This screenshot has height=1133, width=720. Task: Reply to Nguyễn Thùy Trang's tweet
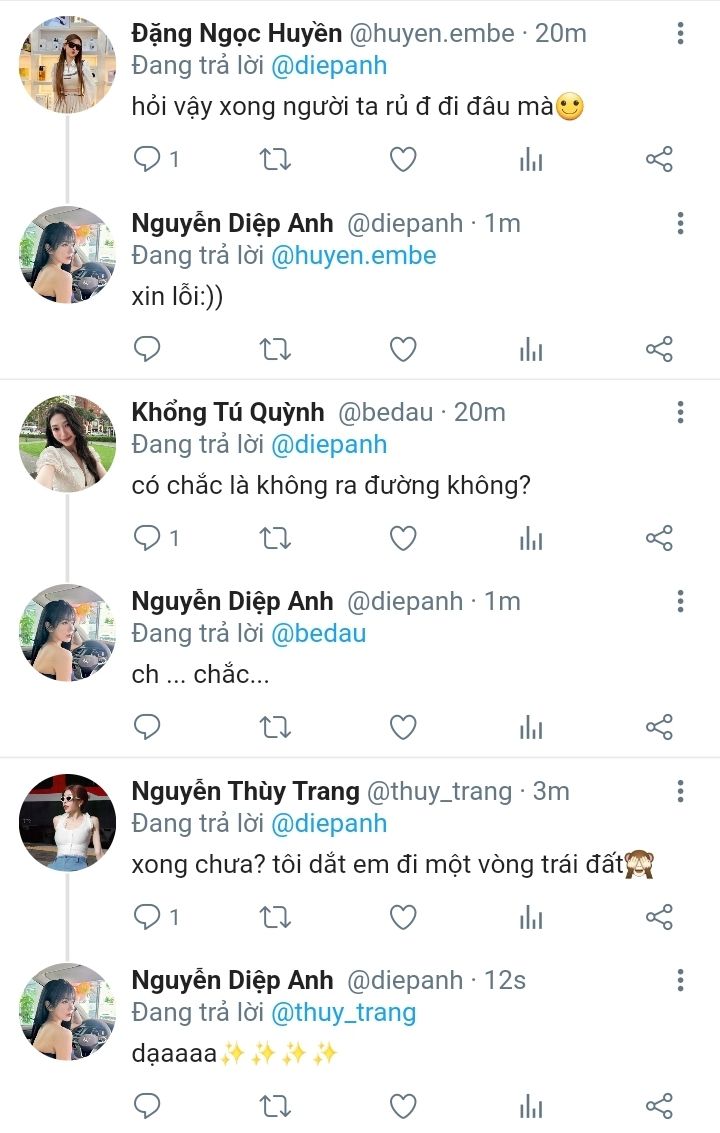tap(148, 917)
